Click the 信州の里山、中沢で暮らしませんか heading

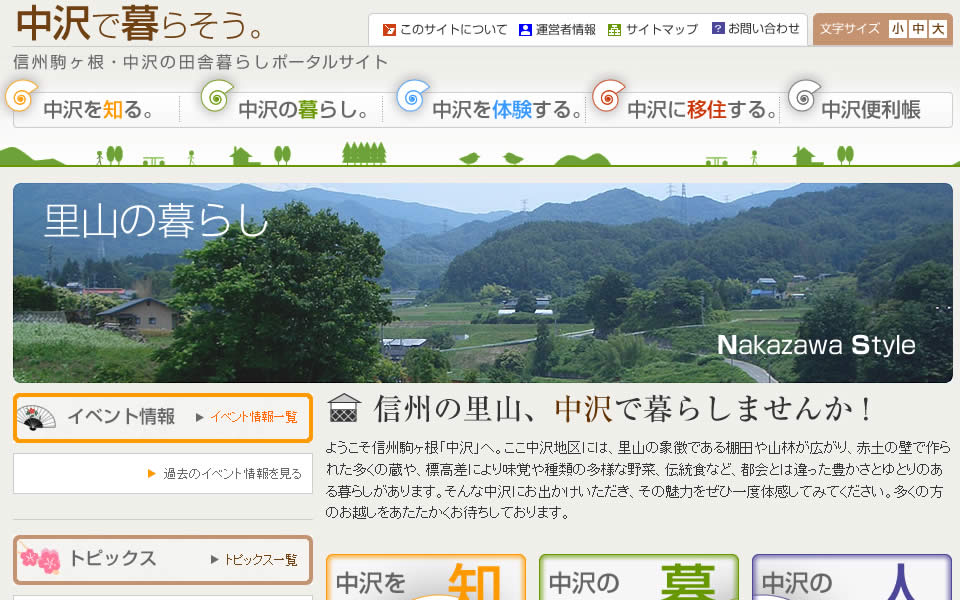(x=622, y=409)
